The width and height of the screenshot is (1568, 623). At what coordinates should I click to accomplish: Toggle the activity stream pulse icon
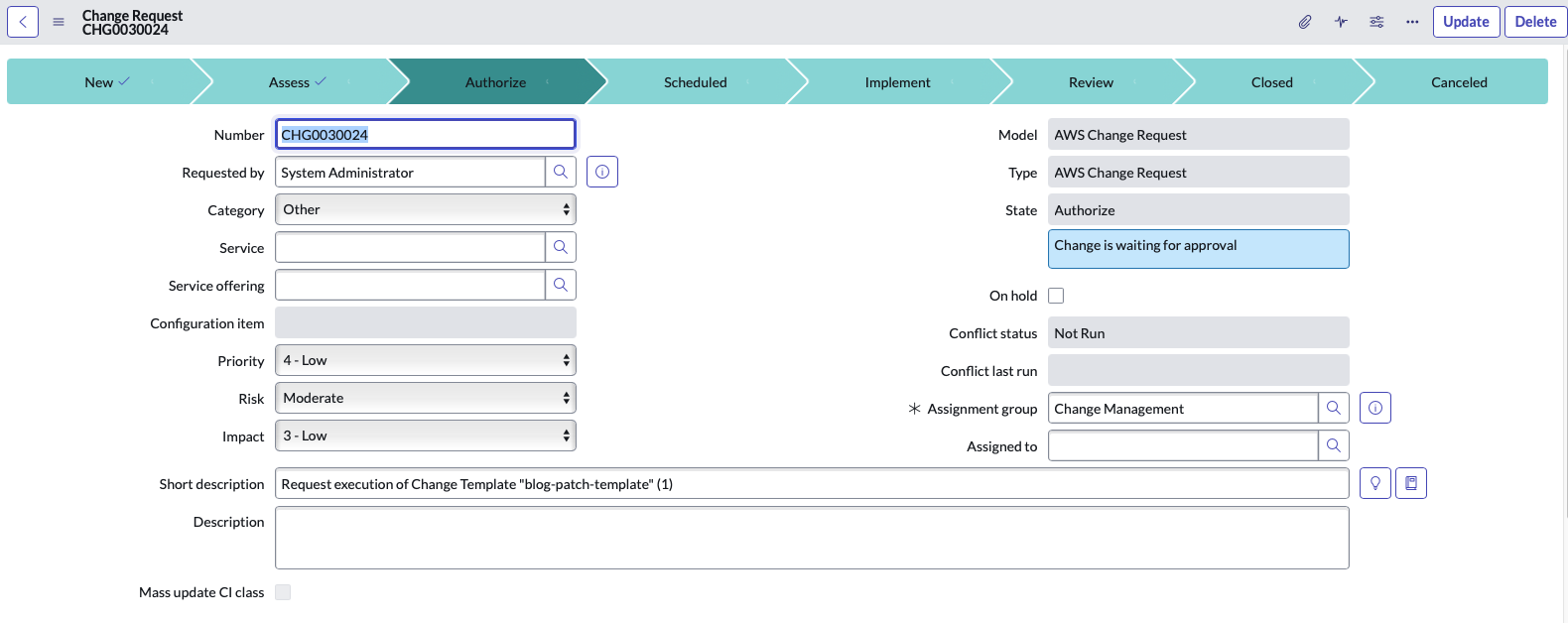coord(1341,22)
